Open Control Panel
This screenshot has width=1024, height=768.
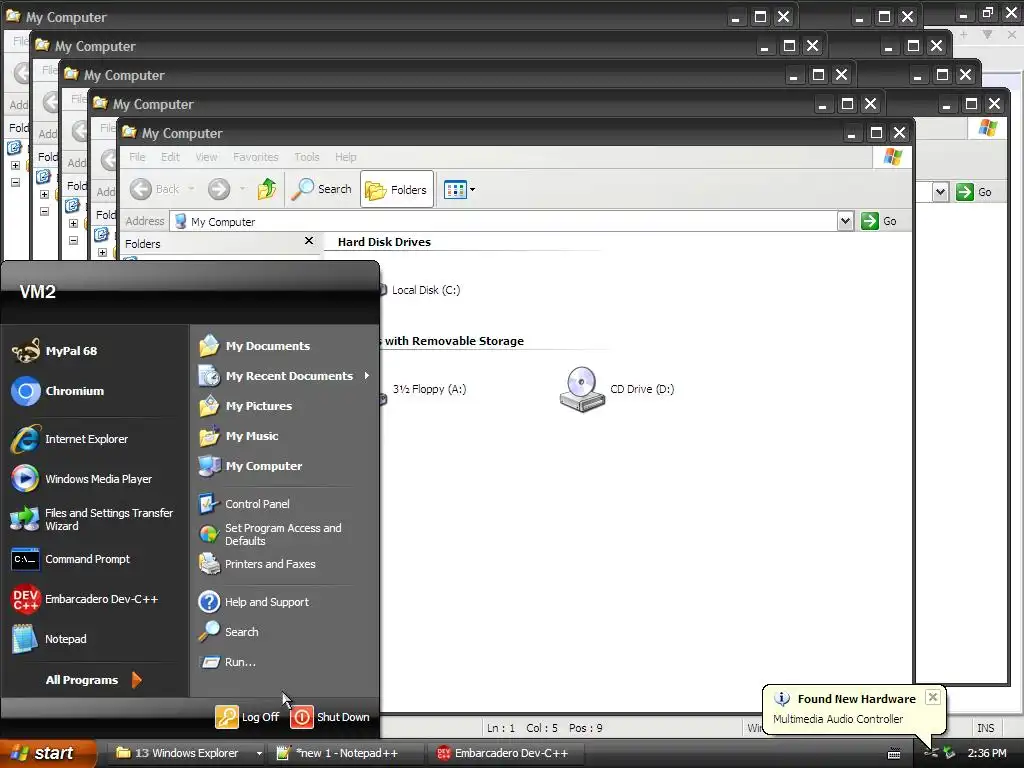point(244,504)
